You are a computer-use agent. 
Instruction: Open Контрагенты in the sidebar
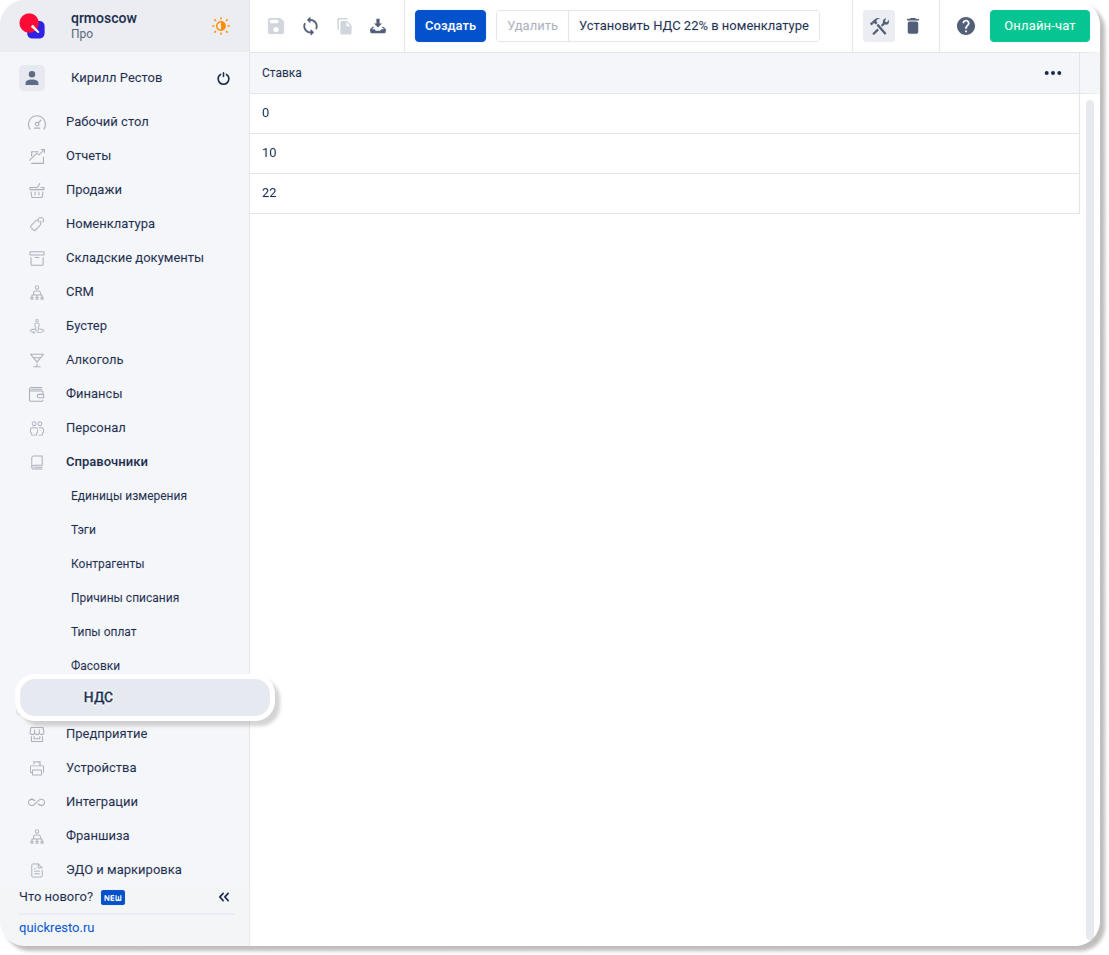(x=107, y=564)
